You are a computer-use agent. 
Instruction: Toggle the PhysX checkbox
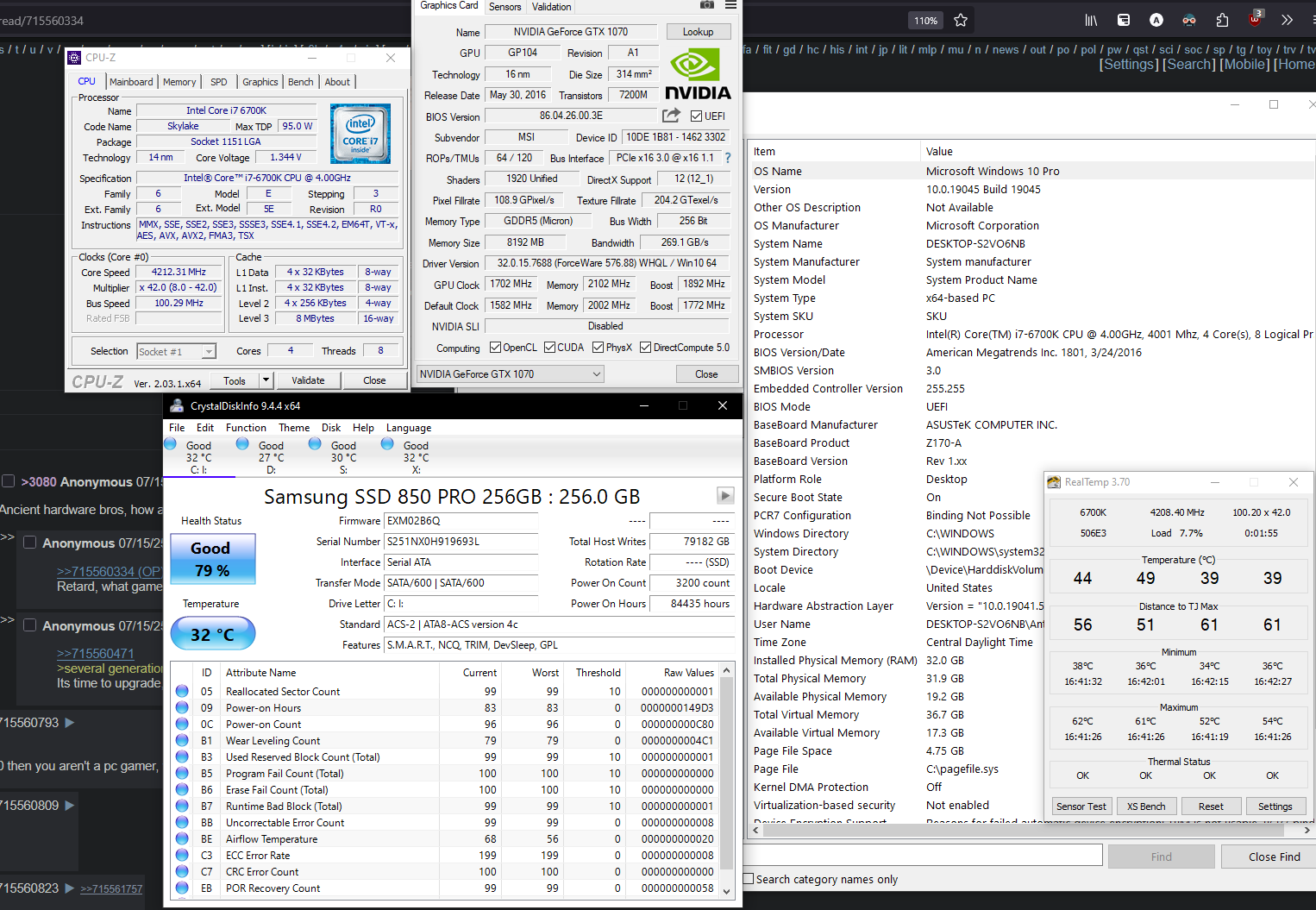tap(598, 348)
